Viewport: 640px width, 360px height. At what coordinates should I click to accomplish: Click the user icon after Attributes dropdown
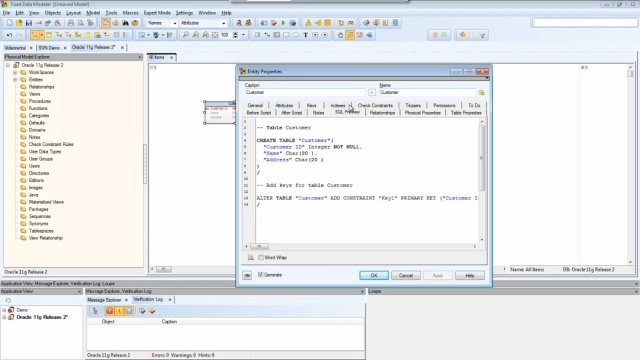239,23
